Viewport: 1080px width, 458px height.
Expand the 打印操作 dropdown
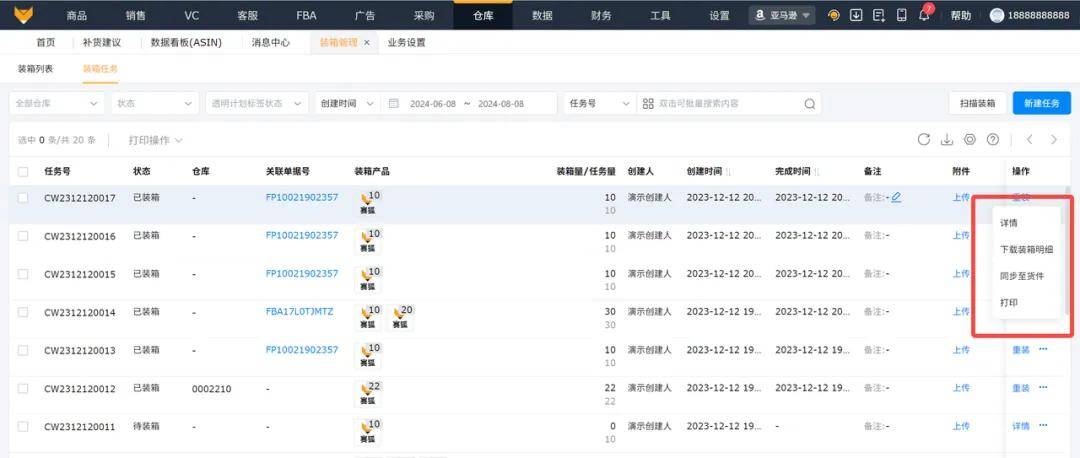(x=156, y=140)
